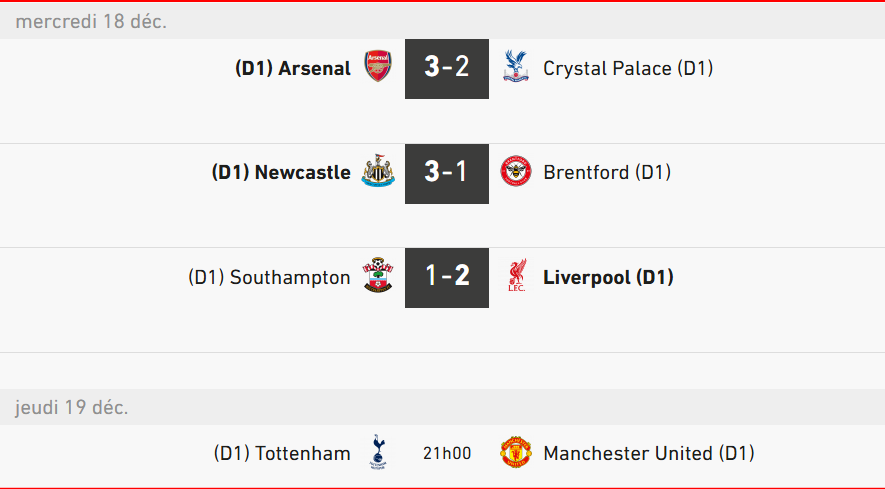885x489 pixels.
Task: Click the Manchester United club crest
Action: 516,453
